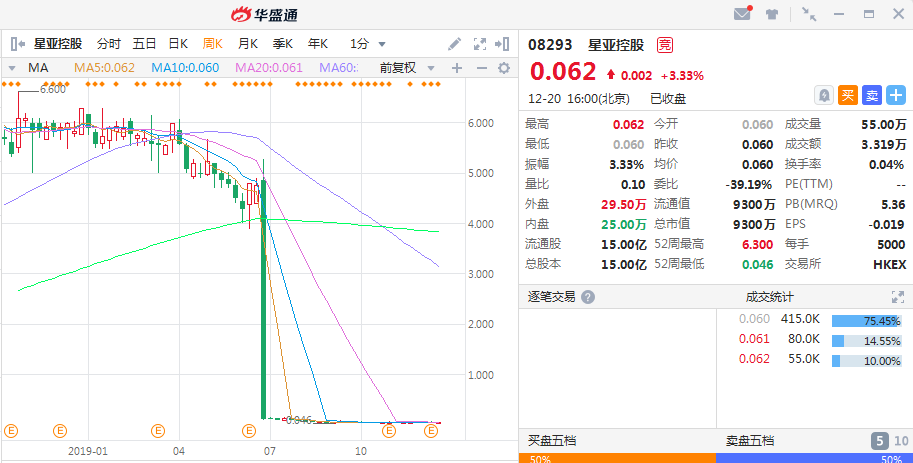Switch to 五日 chart view
Viewport: 913px width, 463px height.
pyautogui.click(x=144, y=44)
